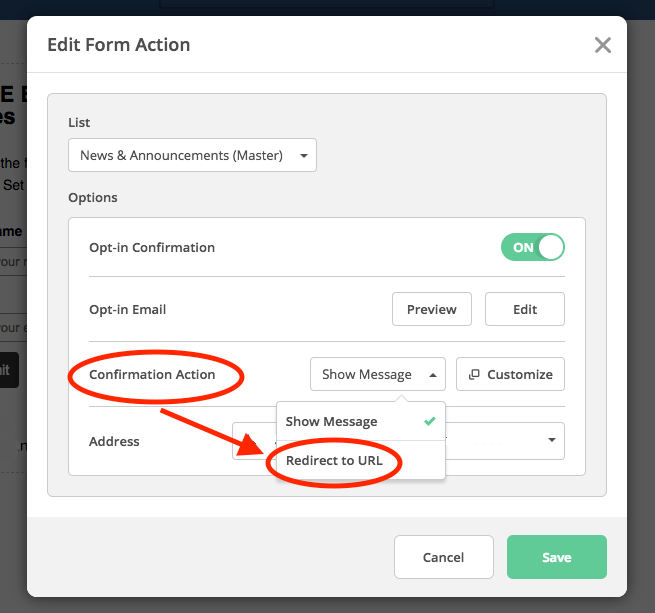Save the form action settings

tap(556, 557)
